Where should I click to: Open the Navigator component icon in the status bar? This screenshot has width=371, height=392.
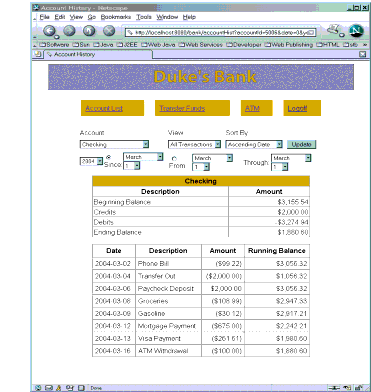coord(38,388)
